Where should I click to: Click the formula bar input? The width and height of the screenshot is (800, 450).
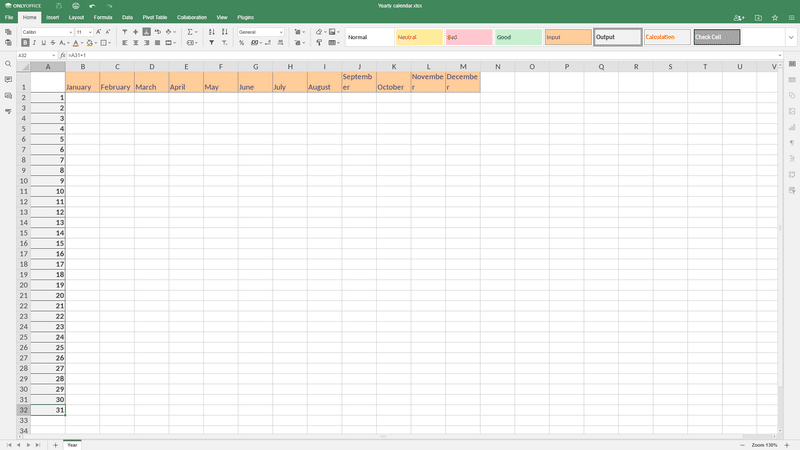(423, 55)
